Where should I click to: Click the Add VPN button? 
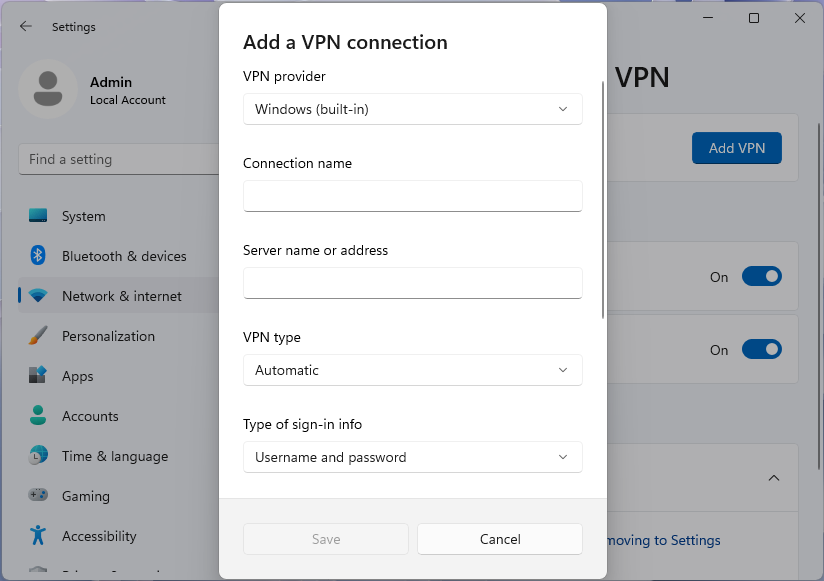(737, 147)
